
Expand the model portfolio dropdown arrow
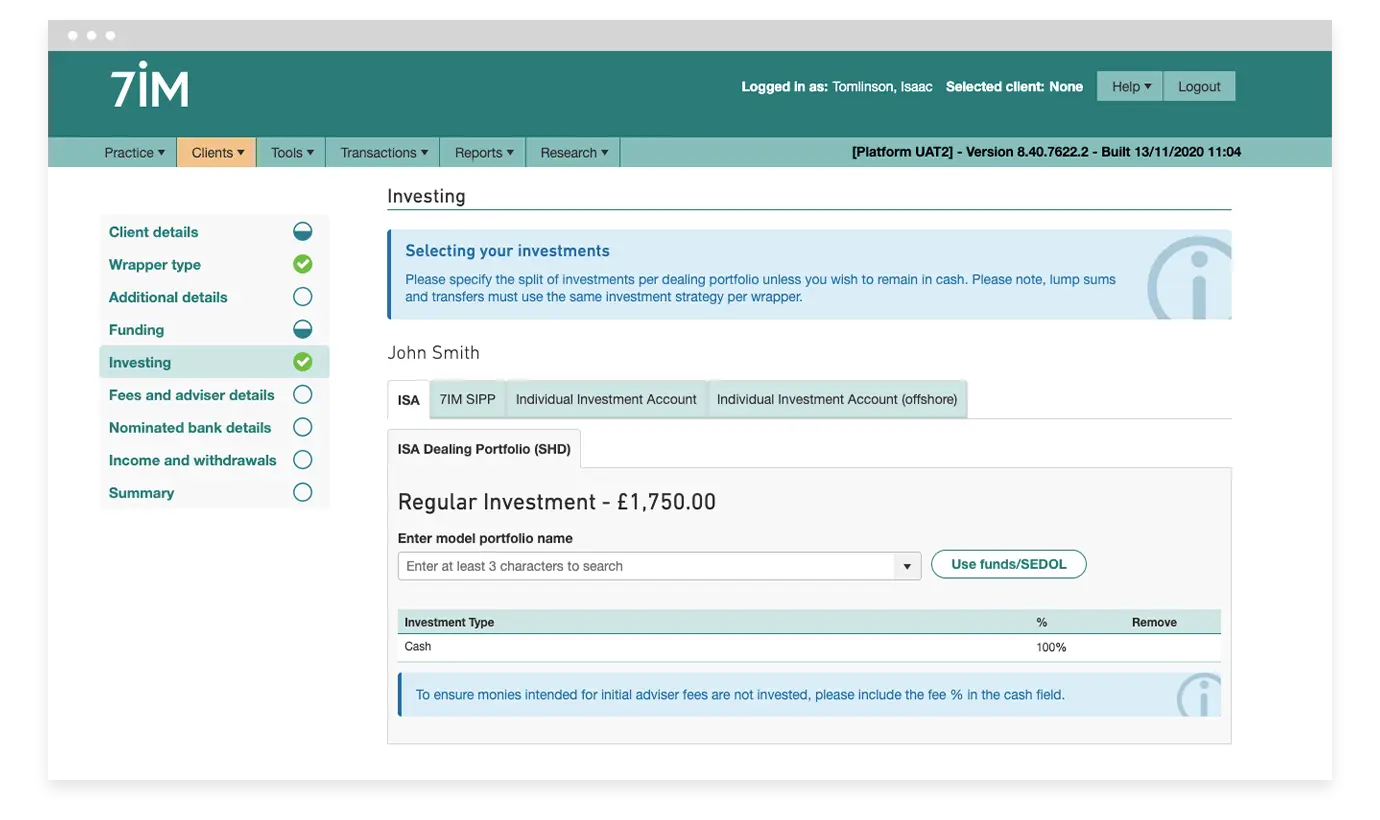(906, 567)
